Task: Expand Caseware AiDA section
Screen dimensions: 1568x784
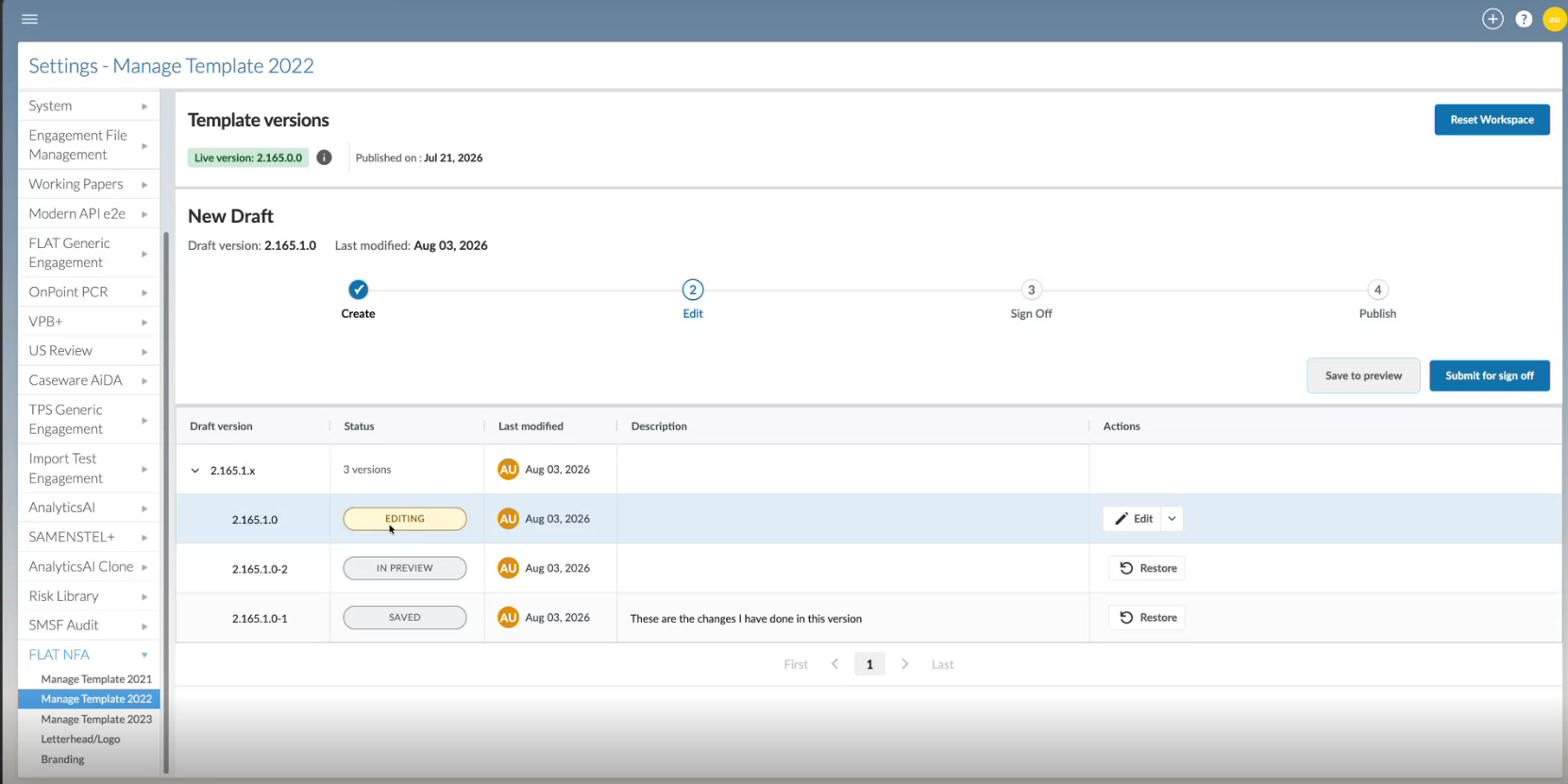Action: coord(89,380)
